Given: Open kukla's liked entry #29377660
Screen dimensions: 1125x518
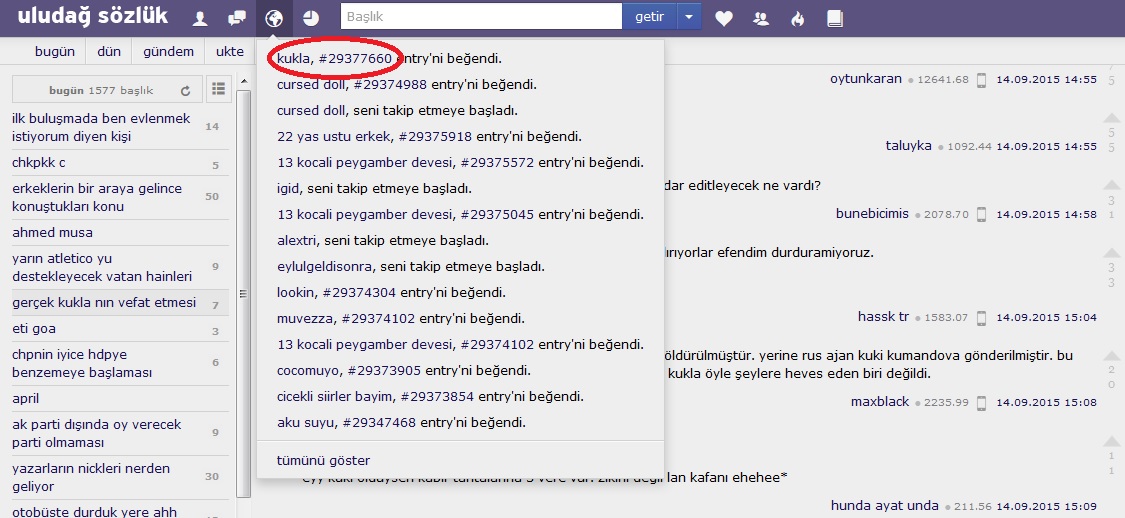Looking at the screenshot, I should click(x=356, y=59).
